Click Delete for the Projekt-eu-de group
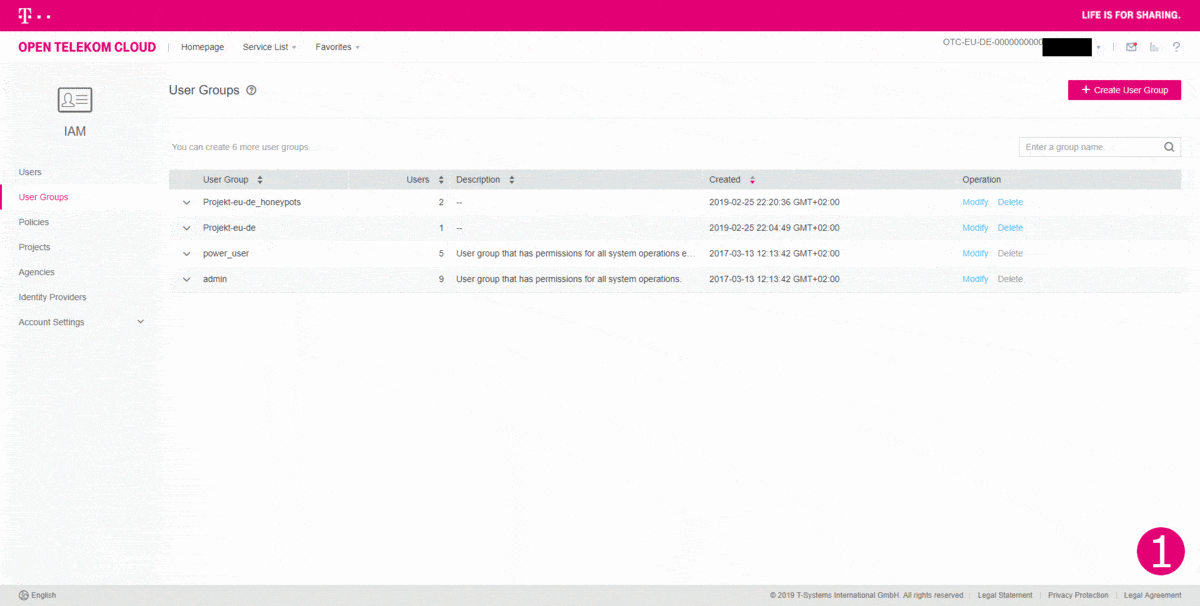 tap(1010, 227)
